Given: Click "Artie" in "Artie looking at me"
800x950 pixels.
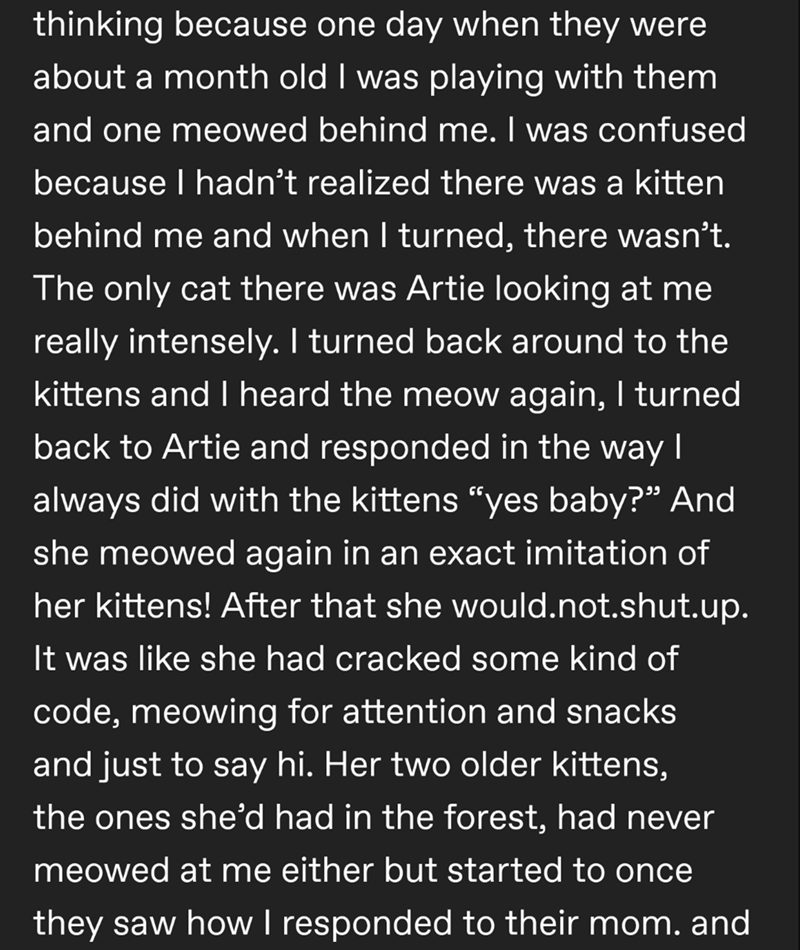Looking at the screenshot, I should pyautogui.click(x=445, y=288).
